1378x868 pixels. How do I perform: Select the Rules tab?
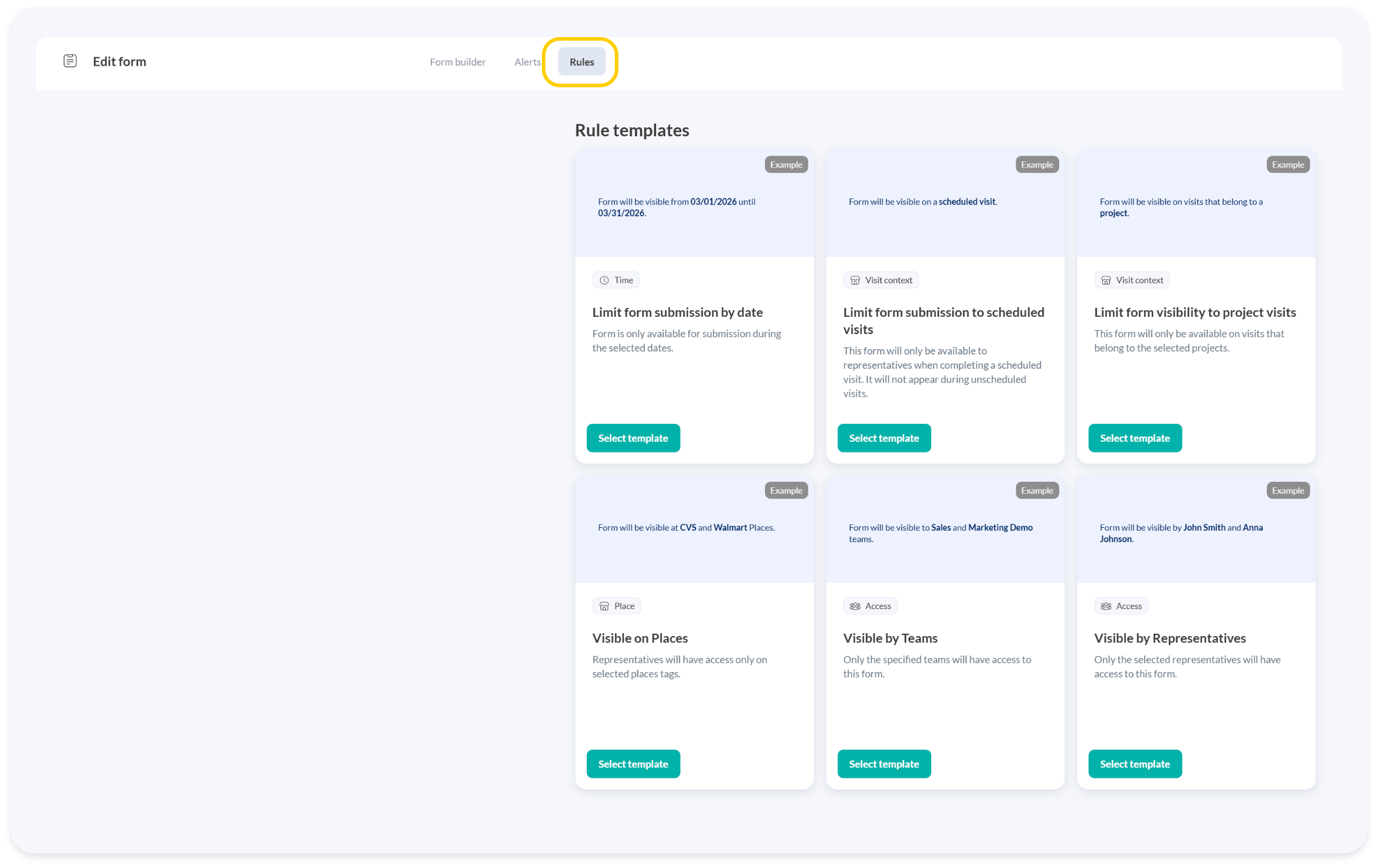pyautogui.click(x=581, y=62)
